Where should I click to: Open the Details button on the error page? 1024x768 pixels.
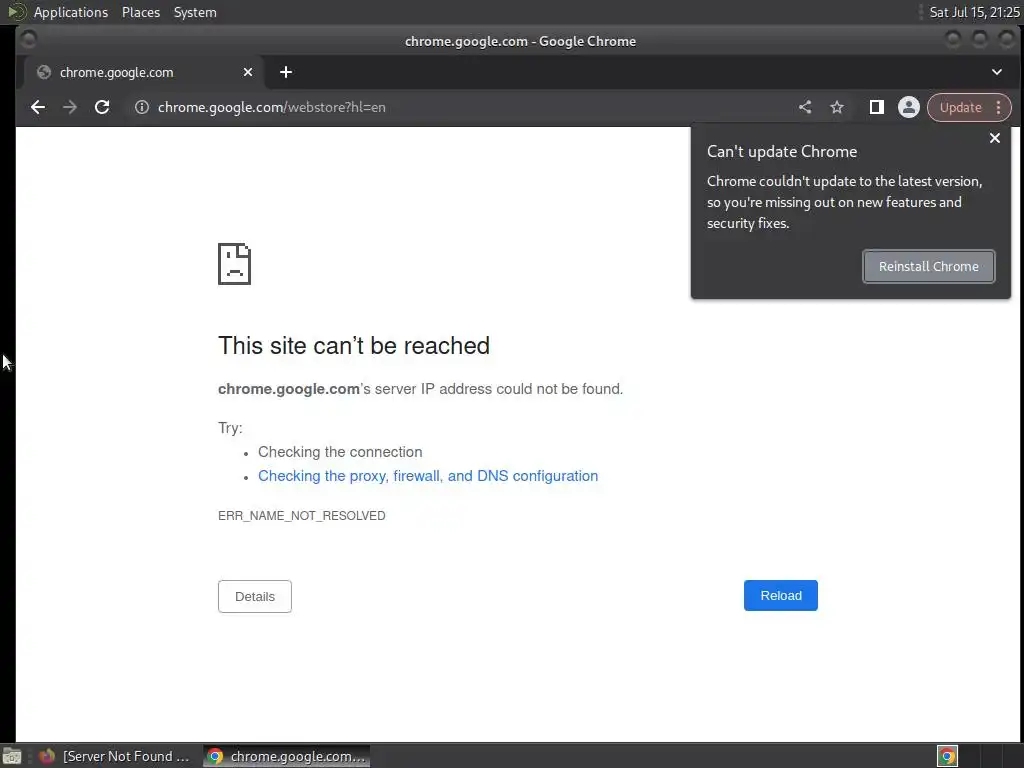(x=255, y=596)
